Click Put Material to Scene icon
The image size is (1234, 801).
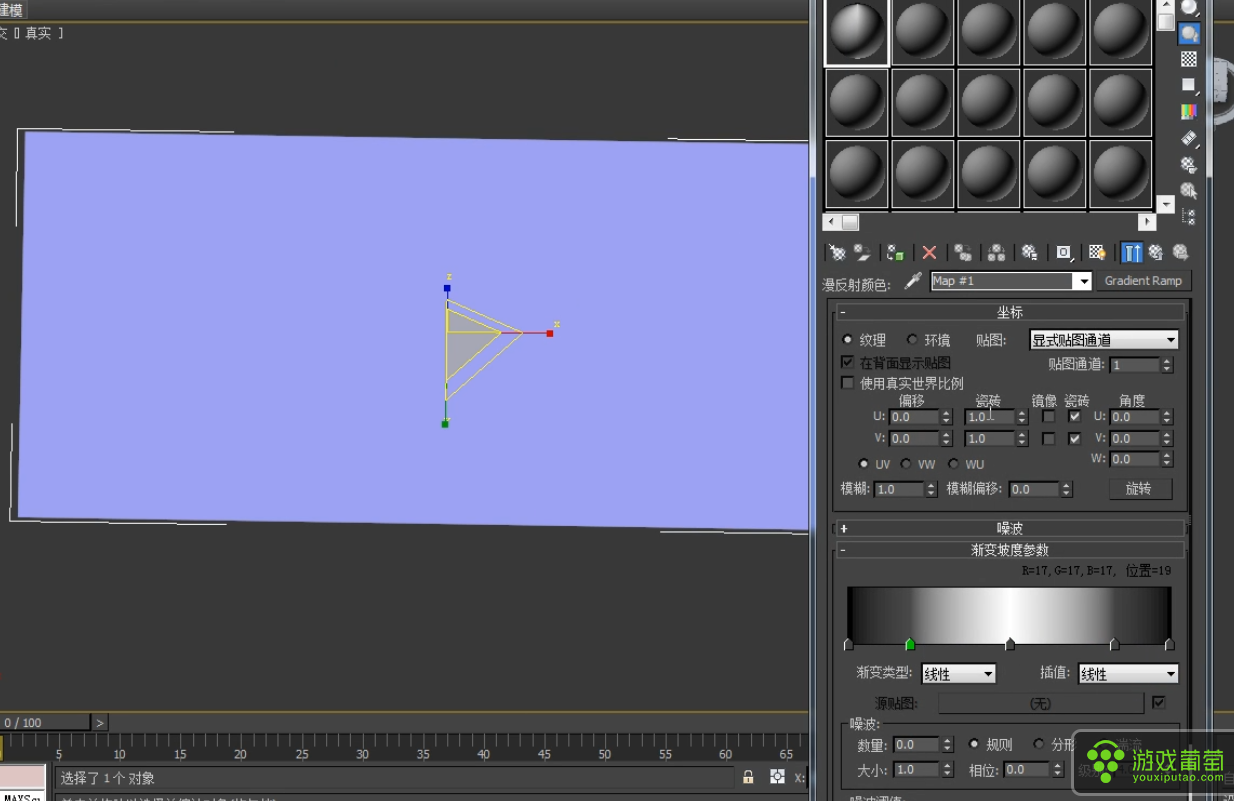point(861,253)
